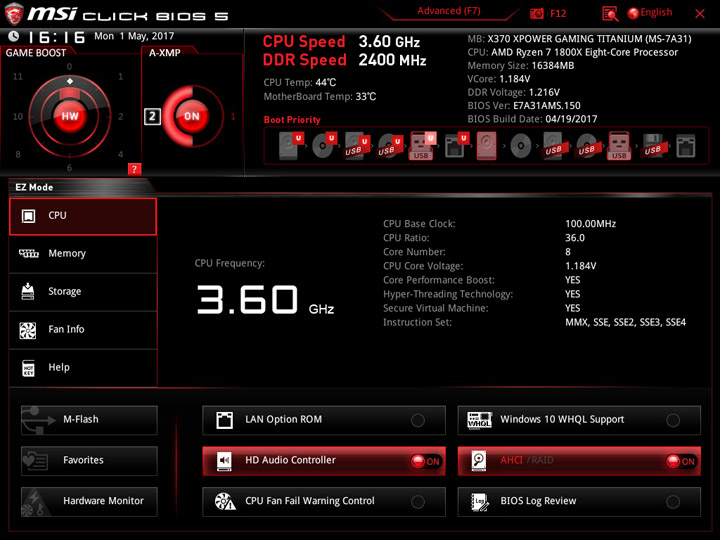Open the Memory section
The image size is (720, 540).
pos(83,254)
